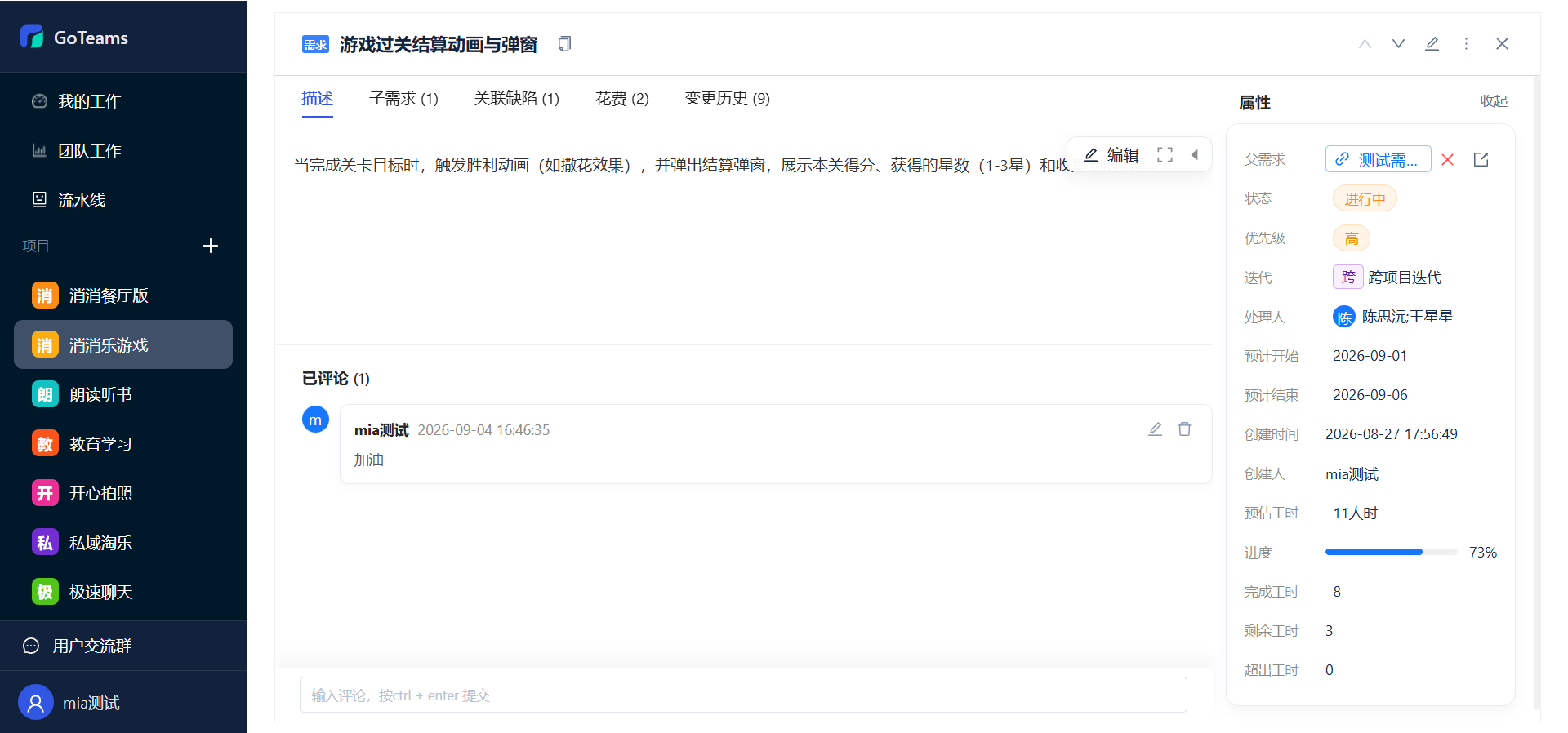Go to previous item with up arrow
The image size is (1568, 733).
tap(1365, 44)
